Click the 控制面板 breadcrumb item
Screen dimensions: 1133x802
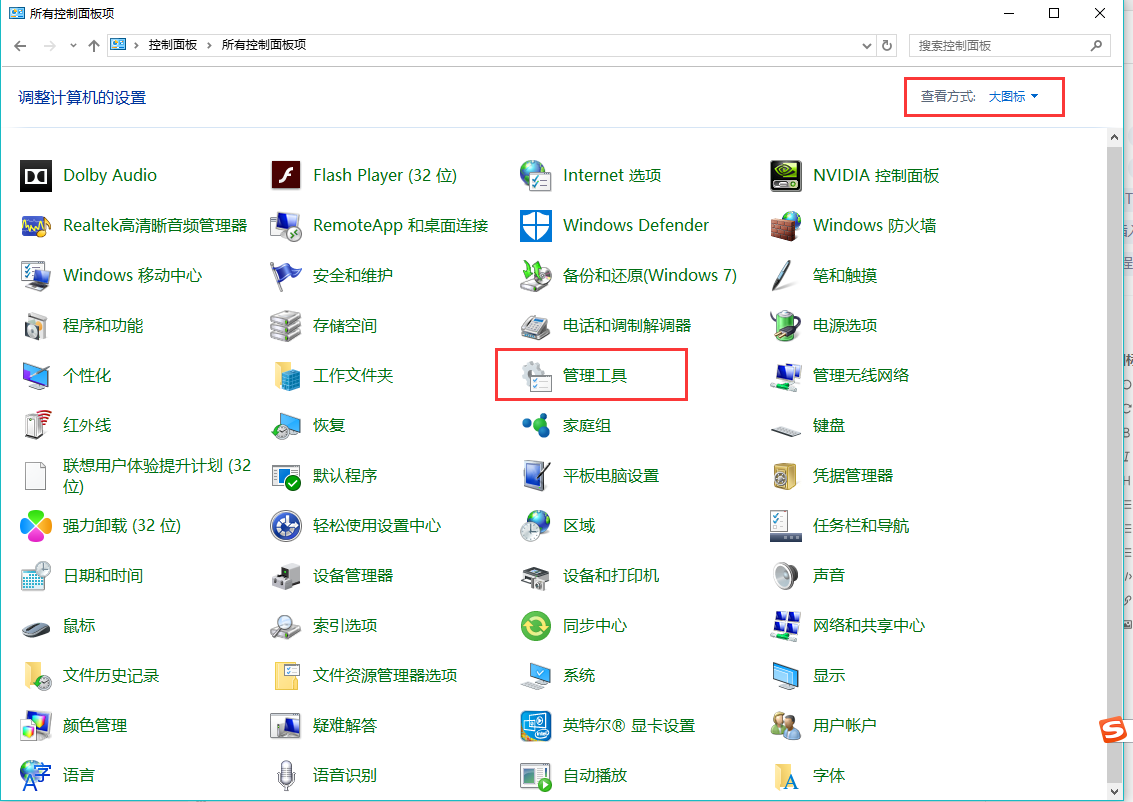point(173,45)
